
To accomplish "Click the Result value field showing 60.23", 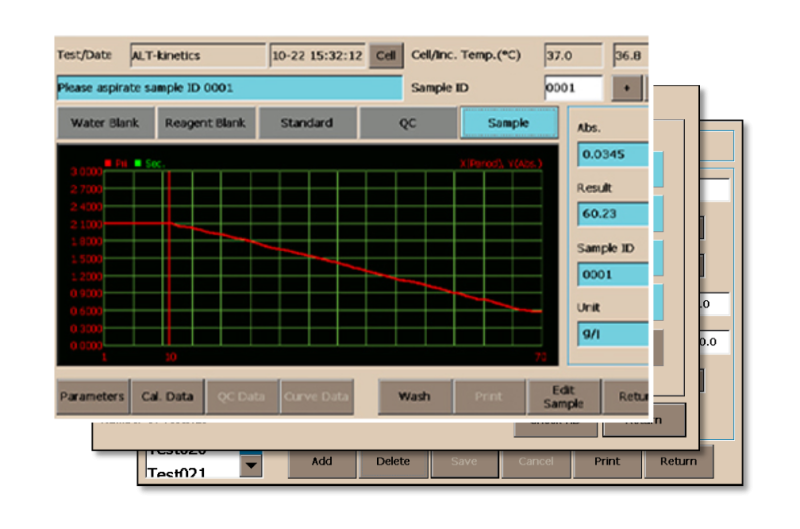I will tap(612, 214).
